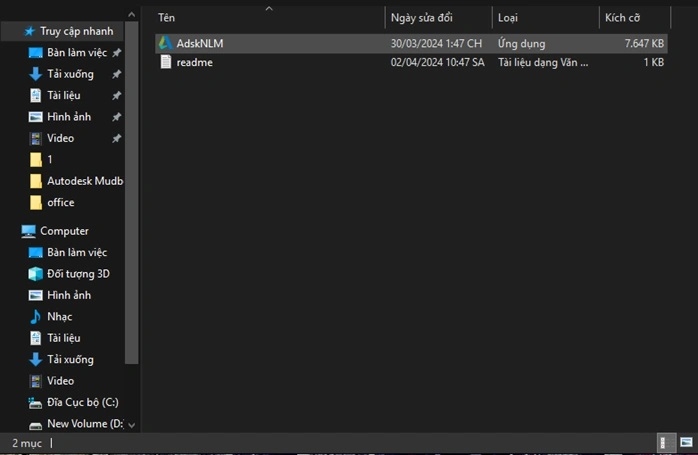
Task: Open the office folder in sidebar
Action: point(60,202)
